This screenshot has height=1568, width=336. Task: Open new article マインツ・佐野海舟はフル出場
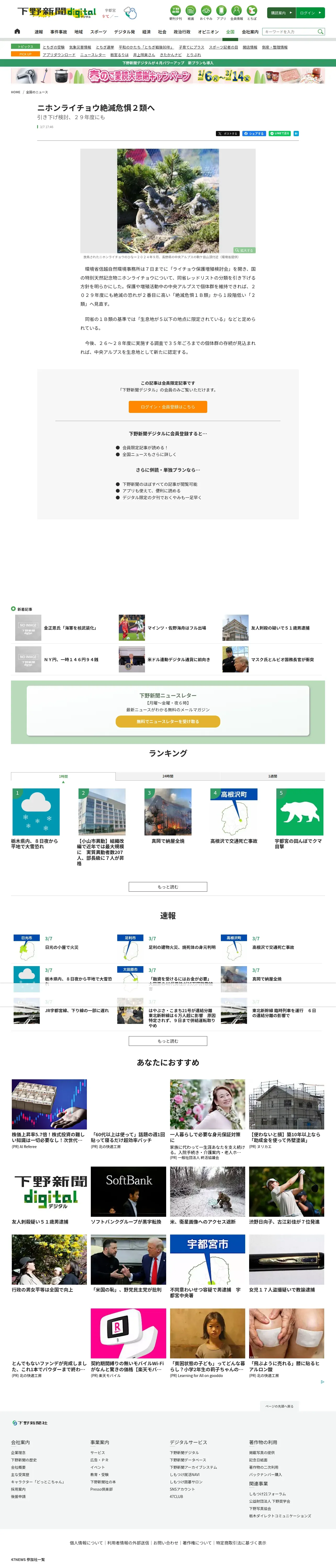177,627
